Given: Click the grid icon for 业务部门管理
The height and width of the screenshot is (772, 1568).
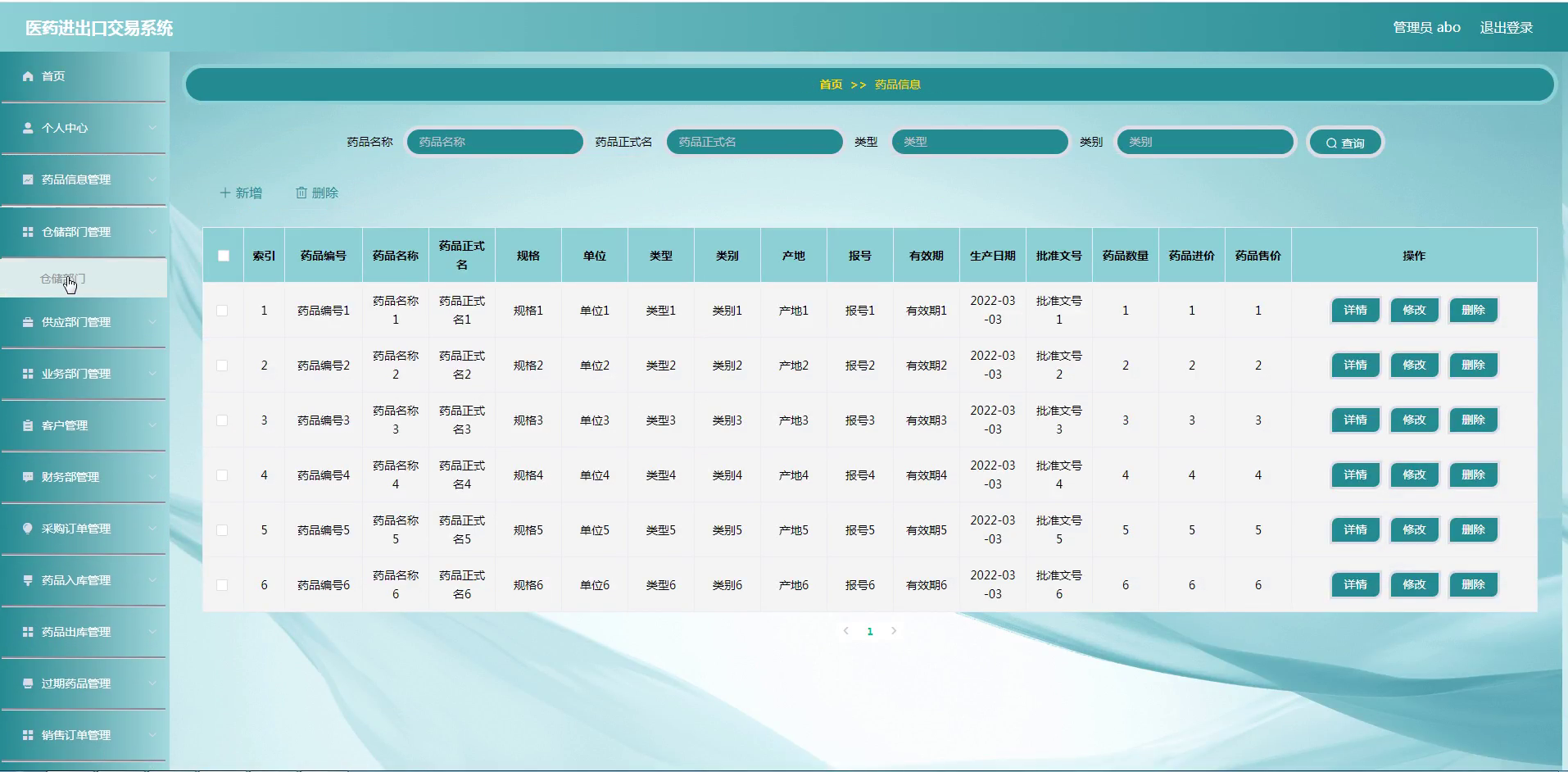Looking at the screenshot, I should pyautogui.click(x=28, y=374).
